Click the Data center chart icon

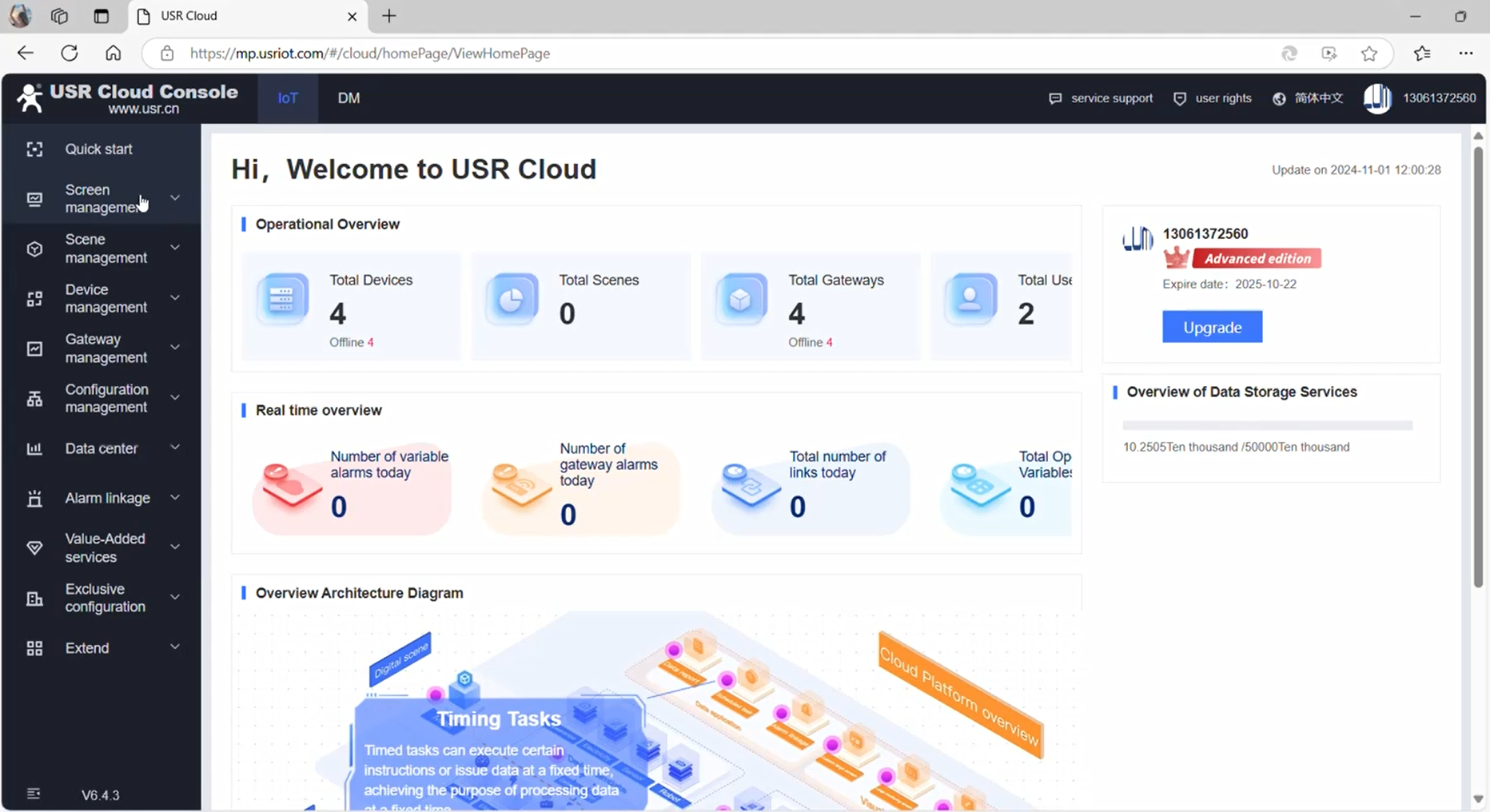34,448
